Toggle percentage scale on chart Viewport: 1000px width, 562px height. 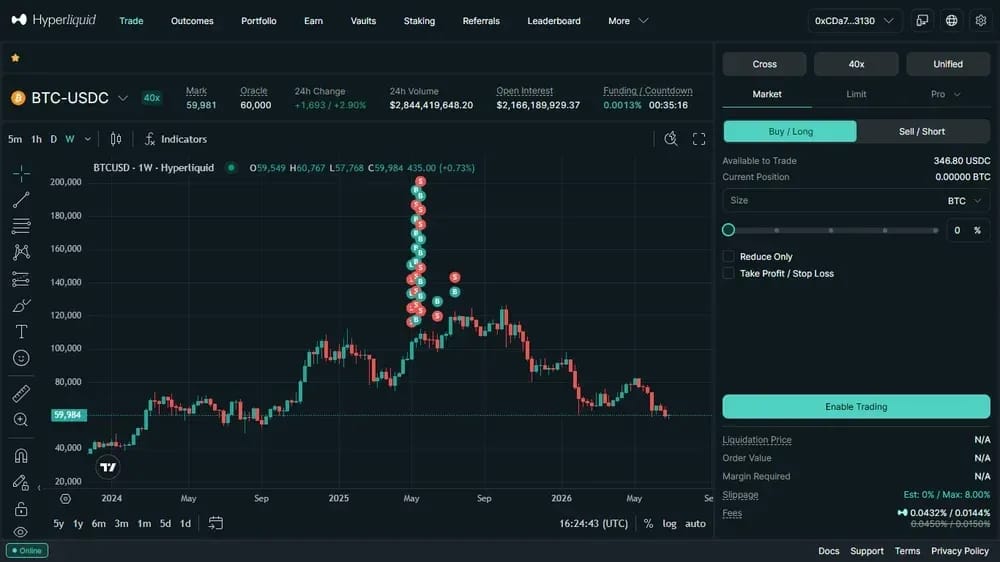[x=648, y=524]
